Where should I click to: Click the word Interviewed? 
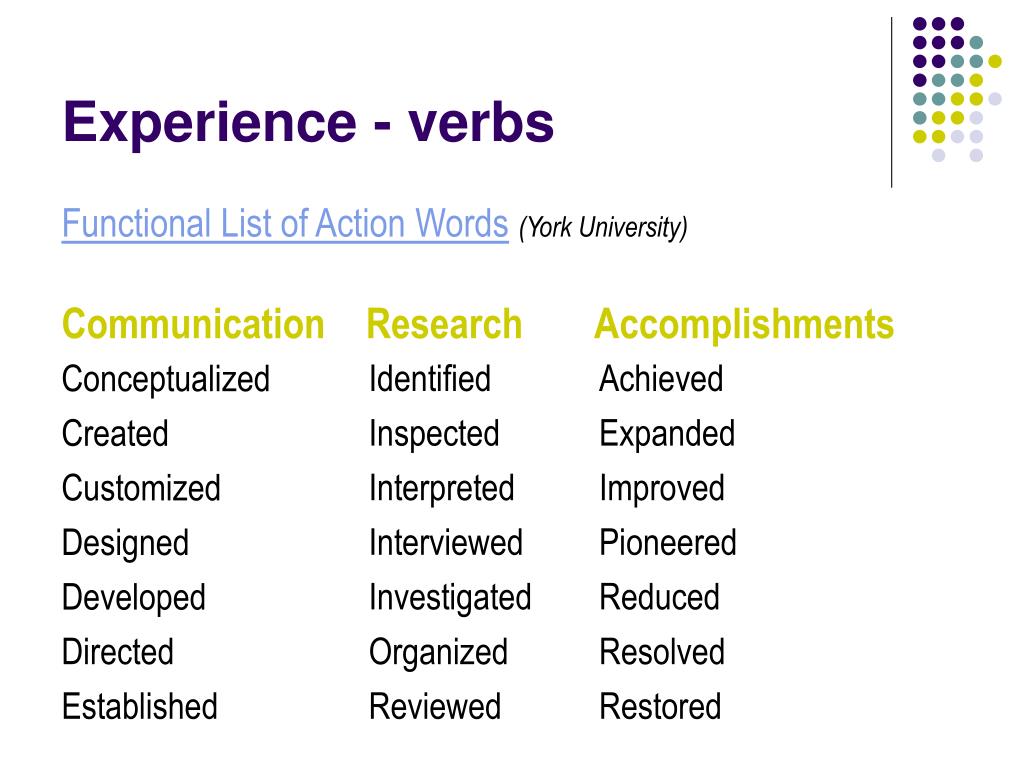pos(446,543)
